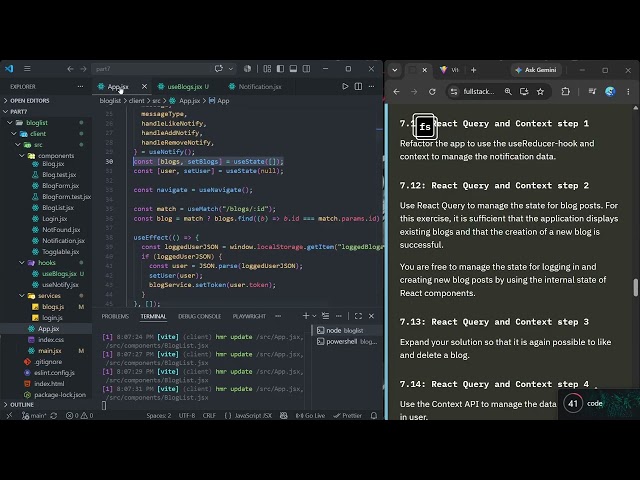The width and height of the screenshot is (640, 480).
Task: Split the editor to the right
Action: [x=358, y=87]
